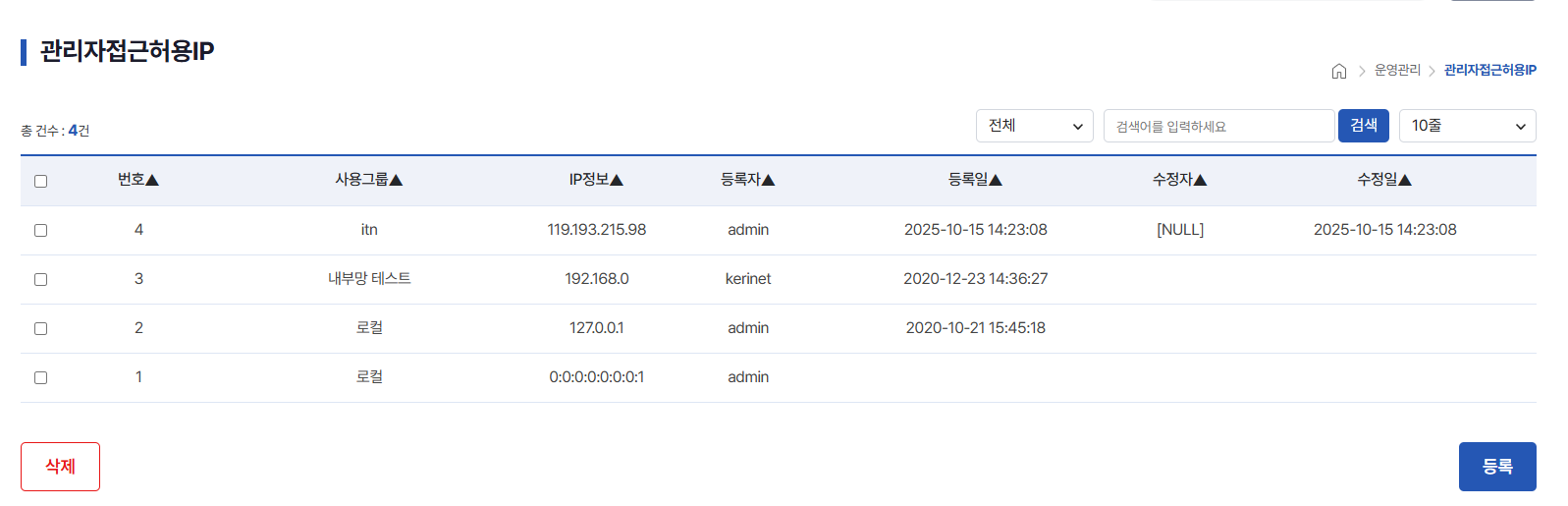Click the home icon in breadcrumb
The image size is (1568, 506).
tap(1338, 71)
